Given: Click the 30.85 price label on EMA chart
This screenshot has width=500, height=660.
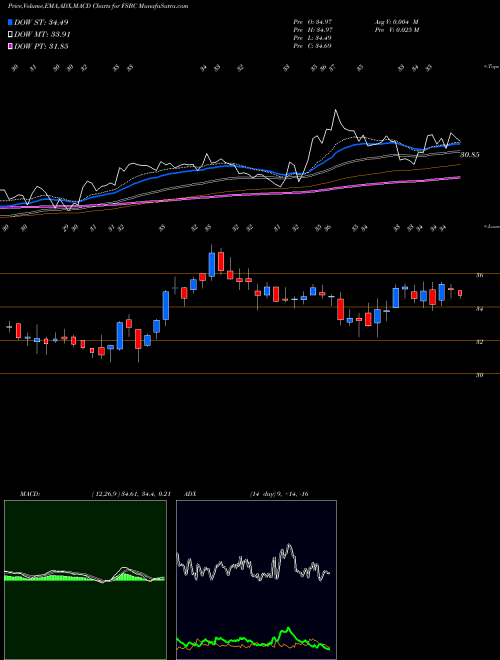Looking at the screenshot, I should (x=470, y=155).
